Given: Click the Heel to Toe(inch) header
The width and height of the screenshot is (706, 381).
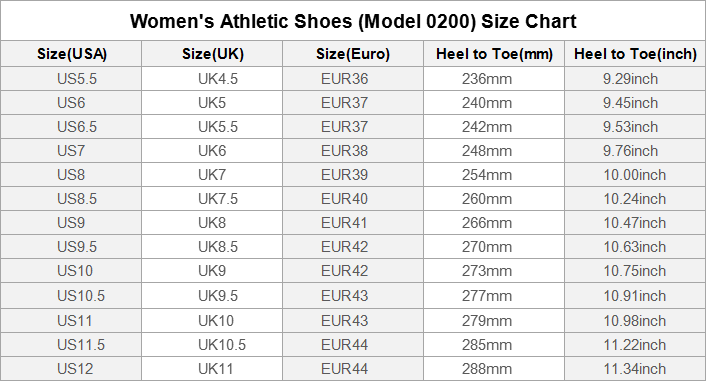Looking at the screenshot, I should [x=635, y=54].
